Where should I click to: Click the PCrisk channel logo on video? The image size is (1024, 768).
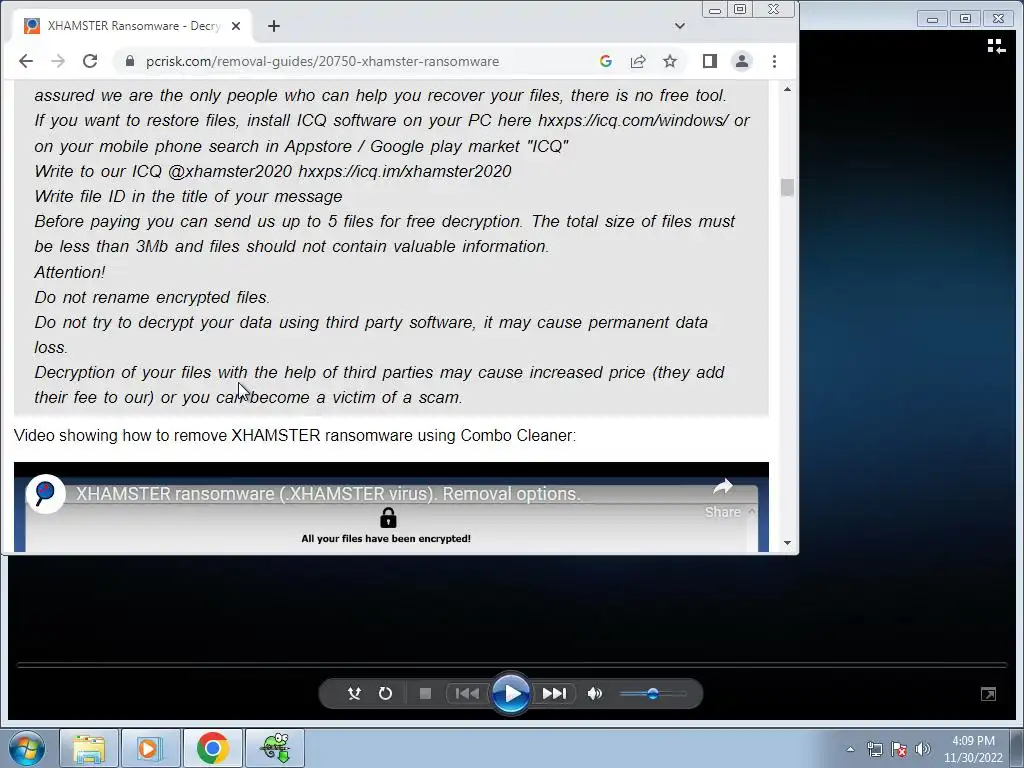45,494
